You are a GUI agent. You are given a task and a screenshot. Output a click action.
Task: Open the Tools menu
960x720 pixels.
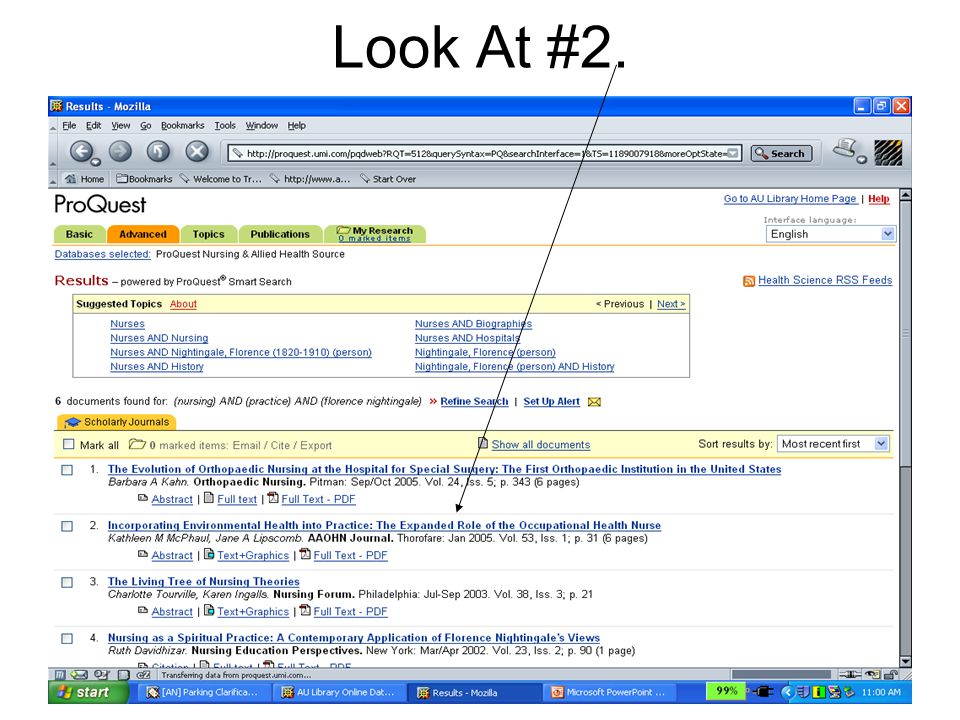click(225, 126)
